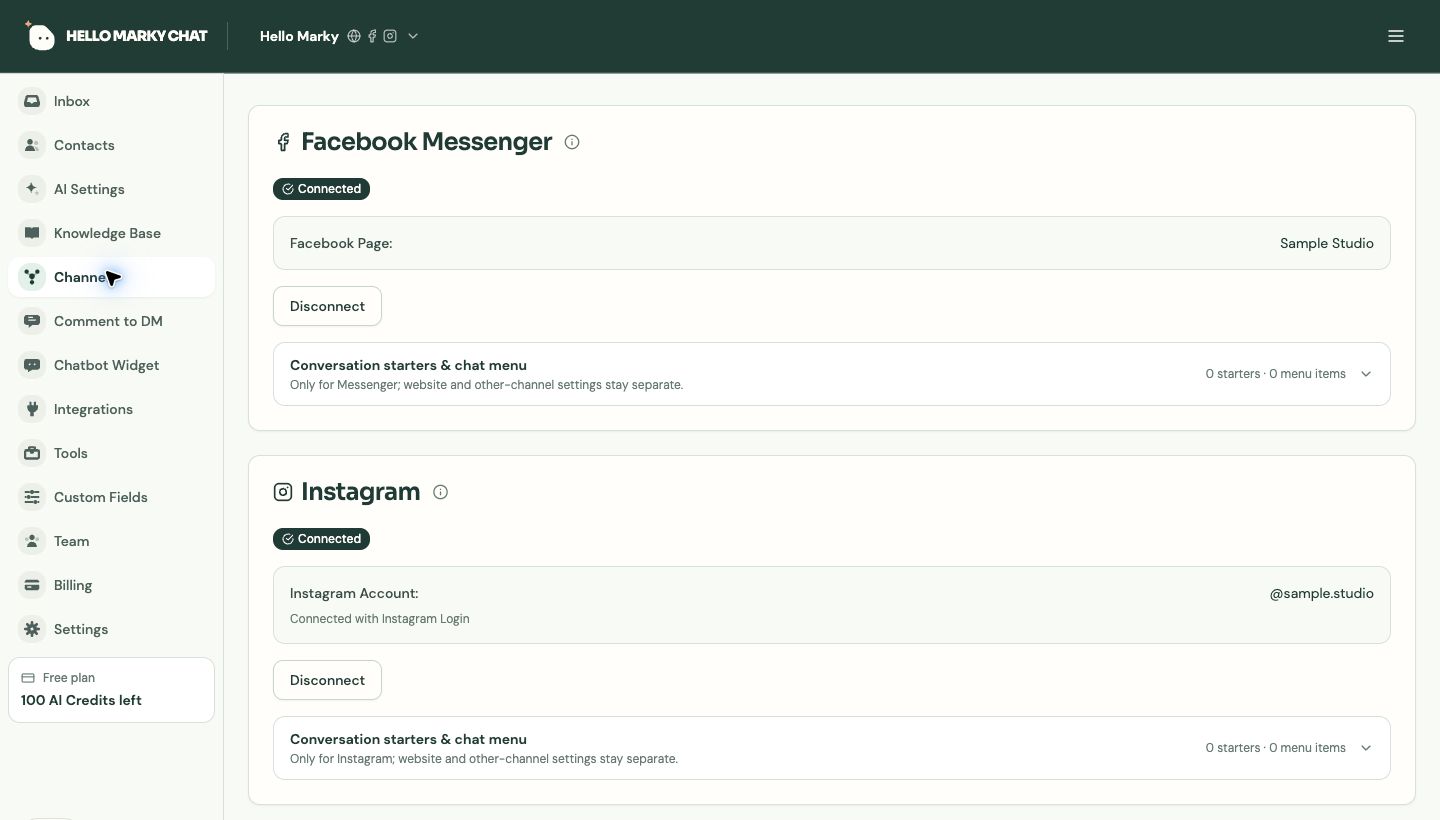The width and height of the screenshot is (1440, 820).
Task: Disconnect the Instagram account
Action: 327,680
